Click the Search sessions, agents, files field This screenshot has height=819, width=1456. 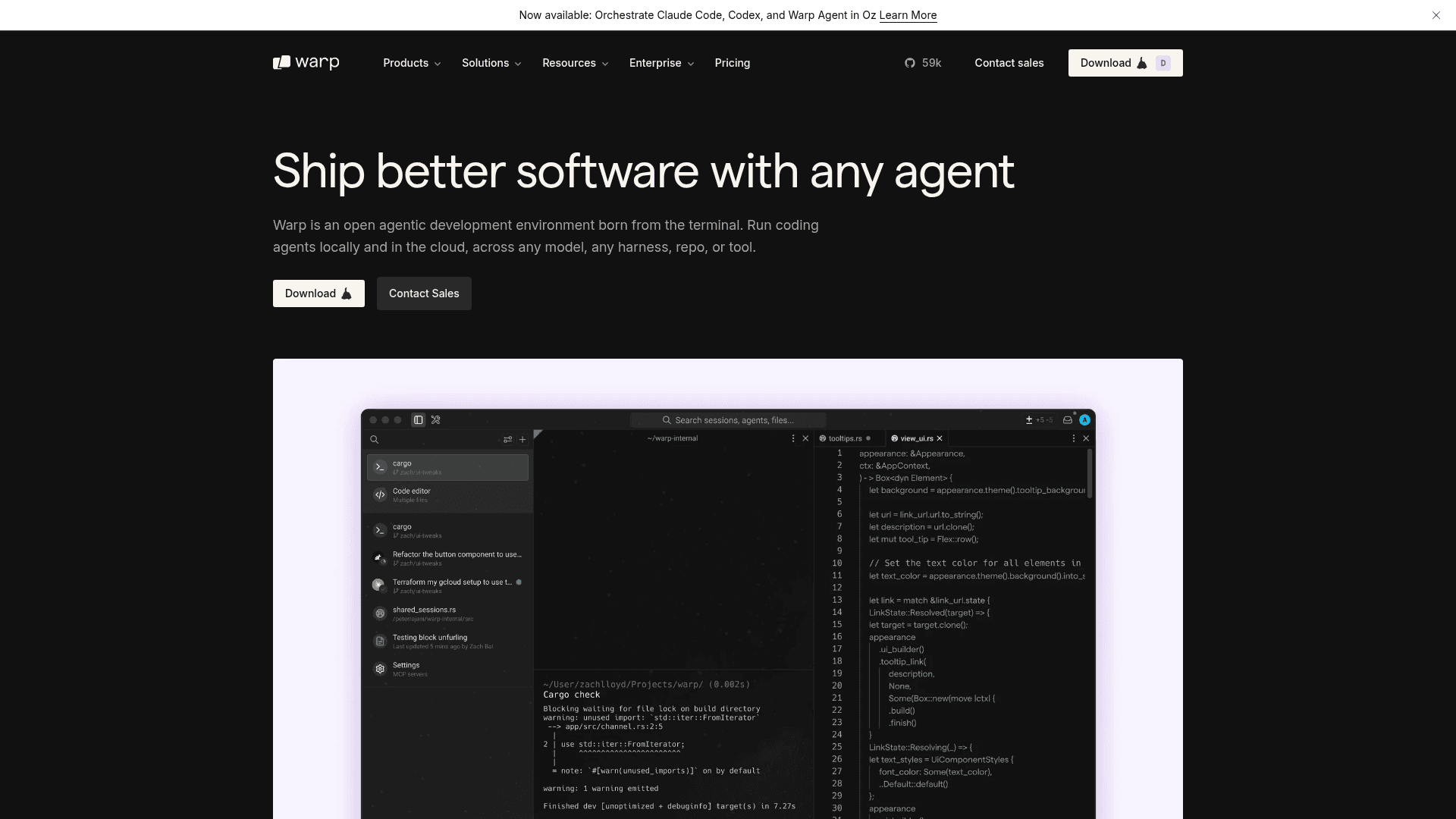pyautogui.click(x=728, y=420)
